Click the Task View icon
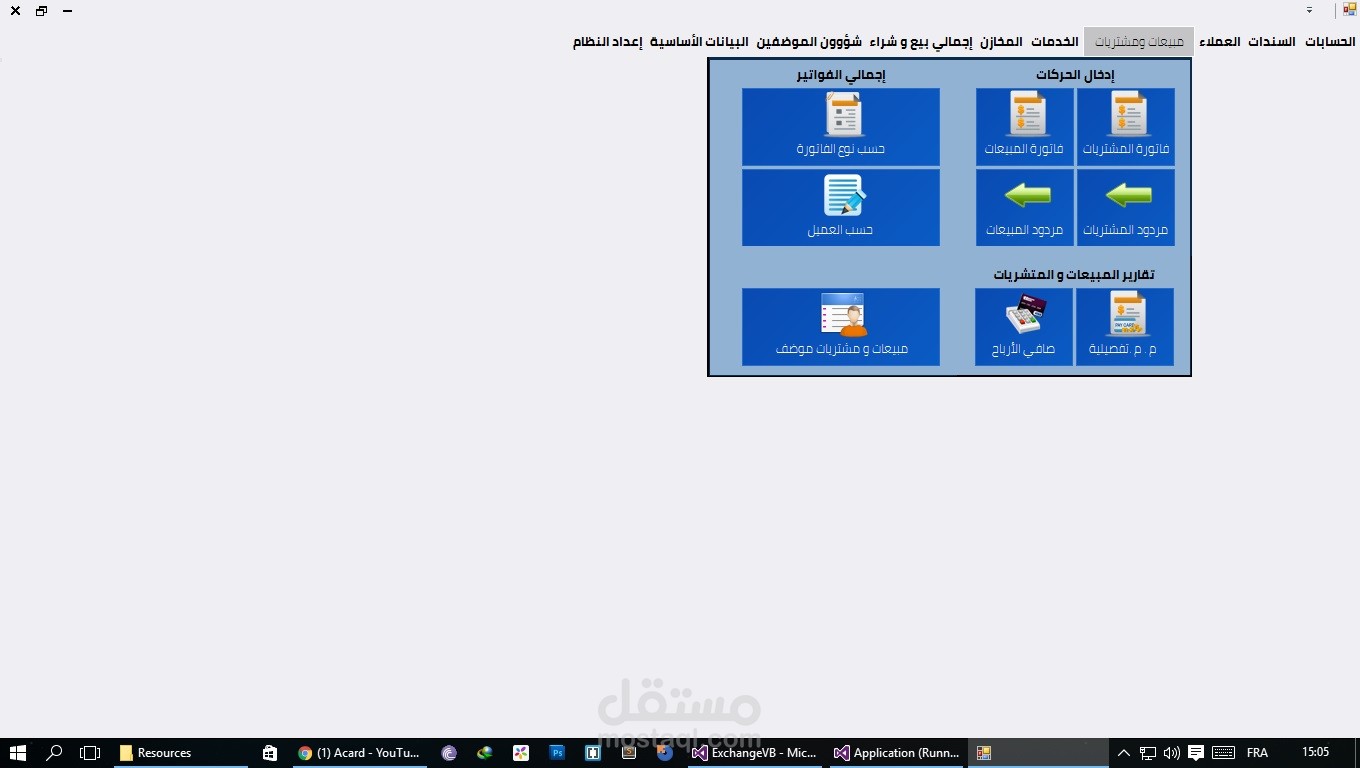 pos(90,753)
